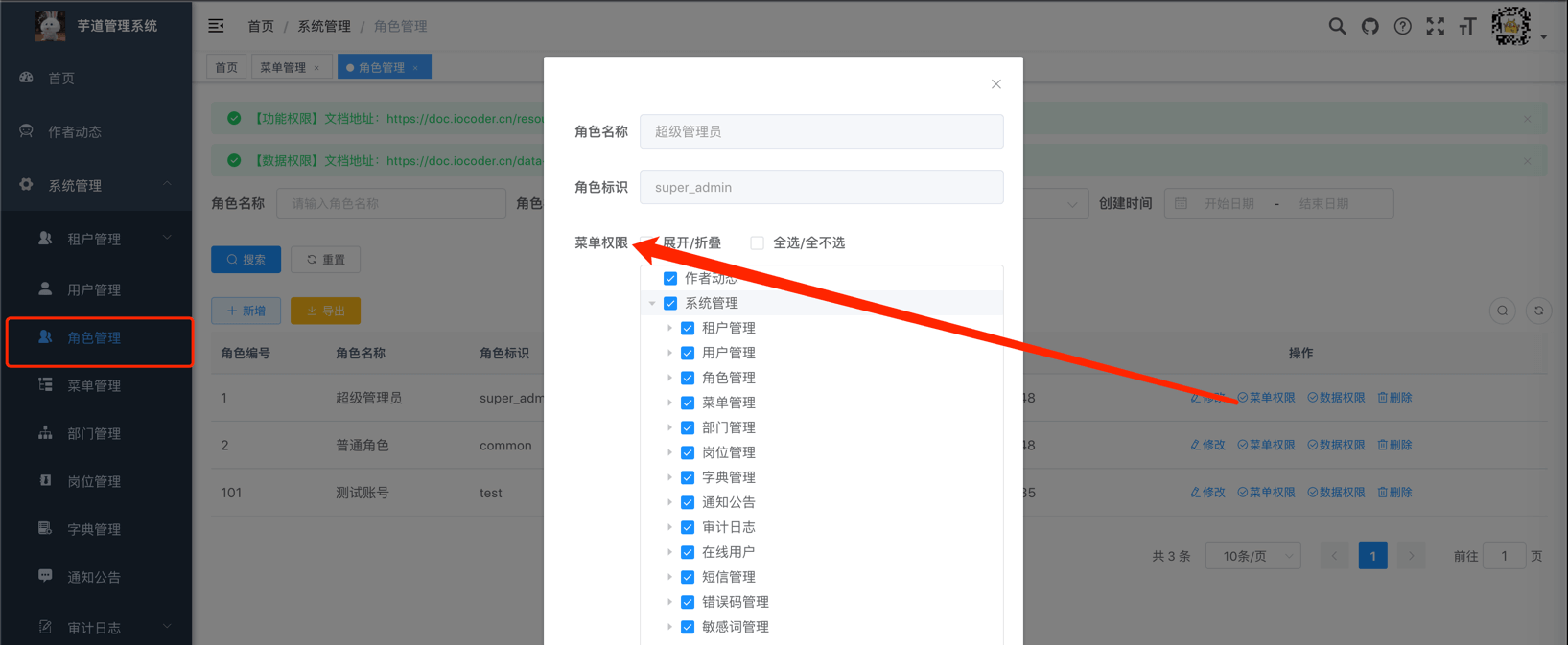The image size is (1568, 645).
Task: Expand the 租户管理 sidebar submenu
Action: click(x=96, y=239)
